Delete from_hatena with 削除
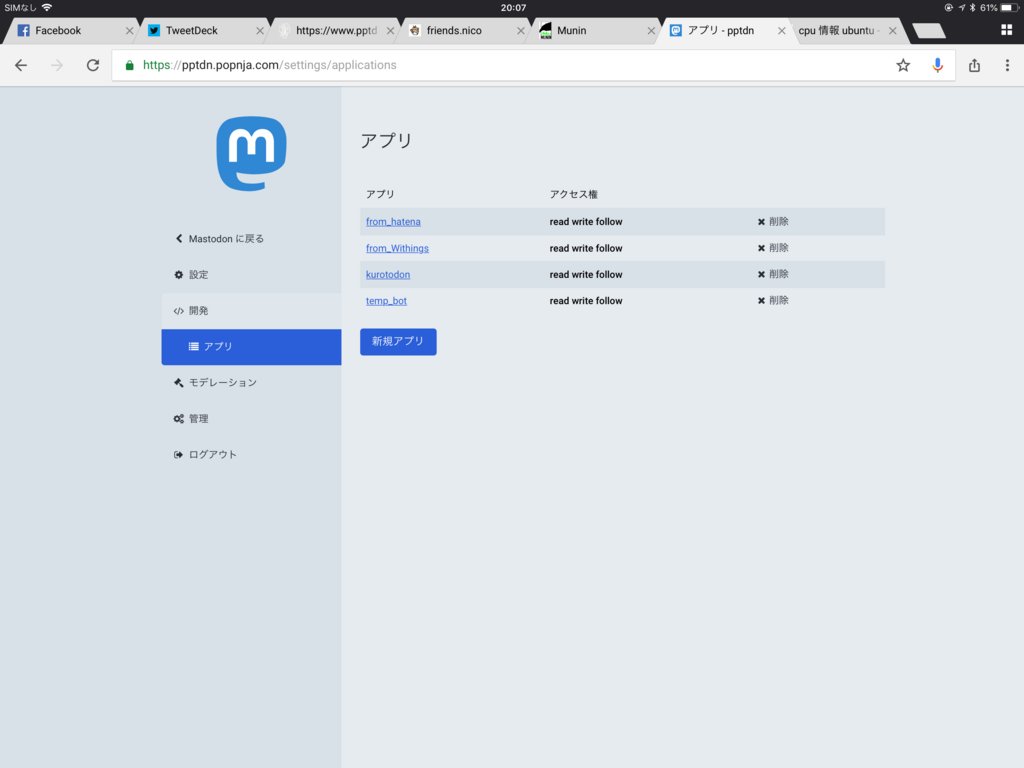Screen dimensions: 1024x768 (773, 222)
